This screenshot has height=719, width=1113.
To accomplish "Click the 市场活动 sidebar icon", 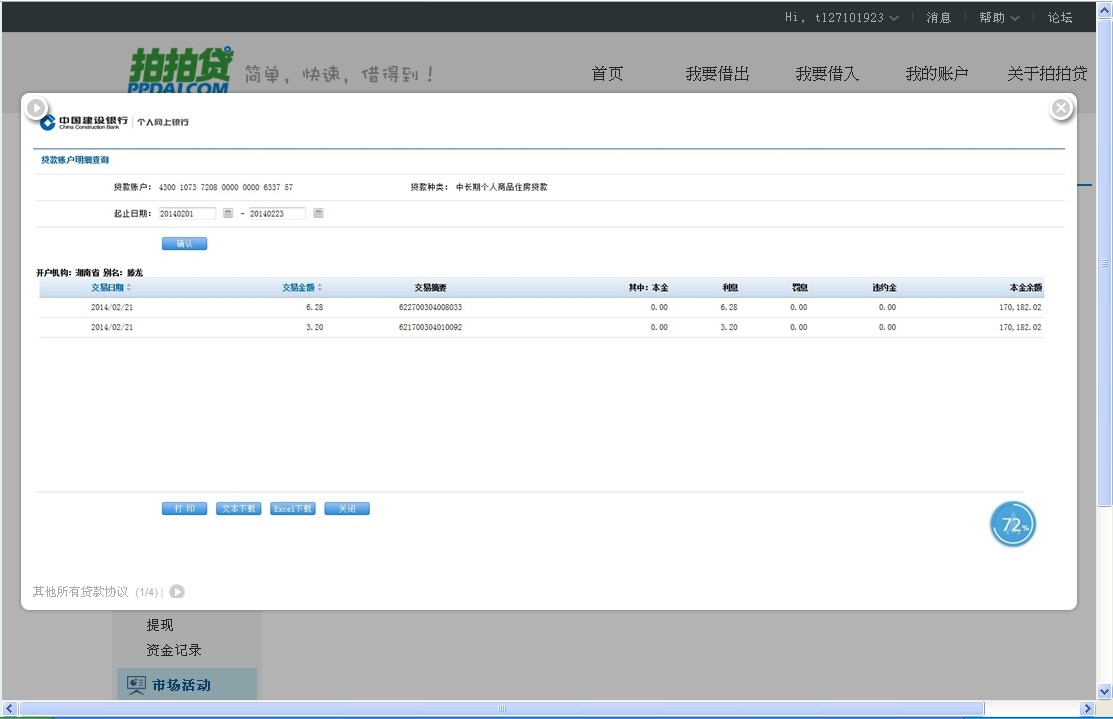I will click(136, 685).
